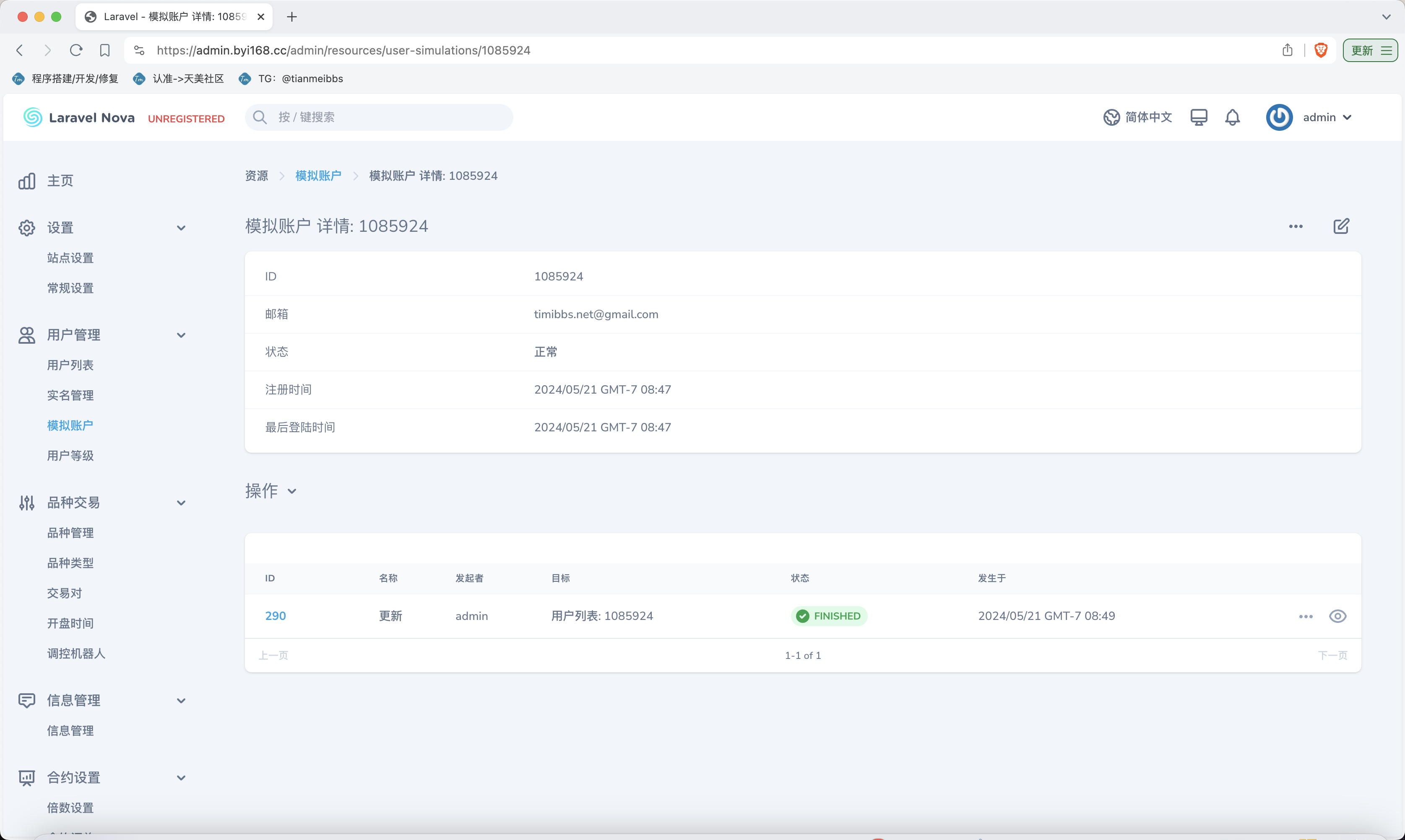Open bookmark 认准->天美社区

click(178, 79)
